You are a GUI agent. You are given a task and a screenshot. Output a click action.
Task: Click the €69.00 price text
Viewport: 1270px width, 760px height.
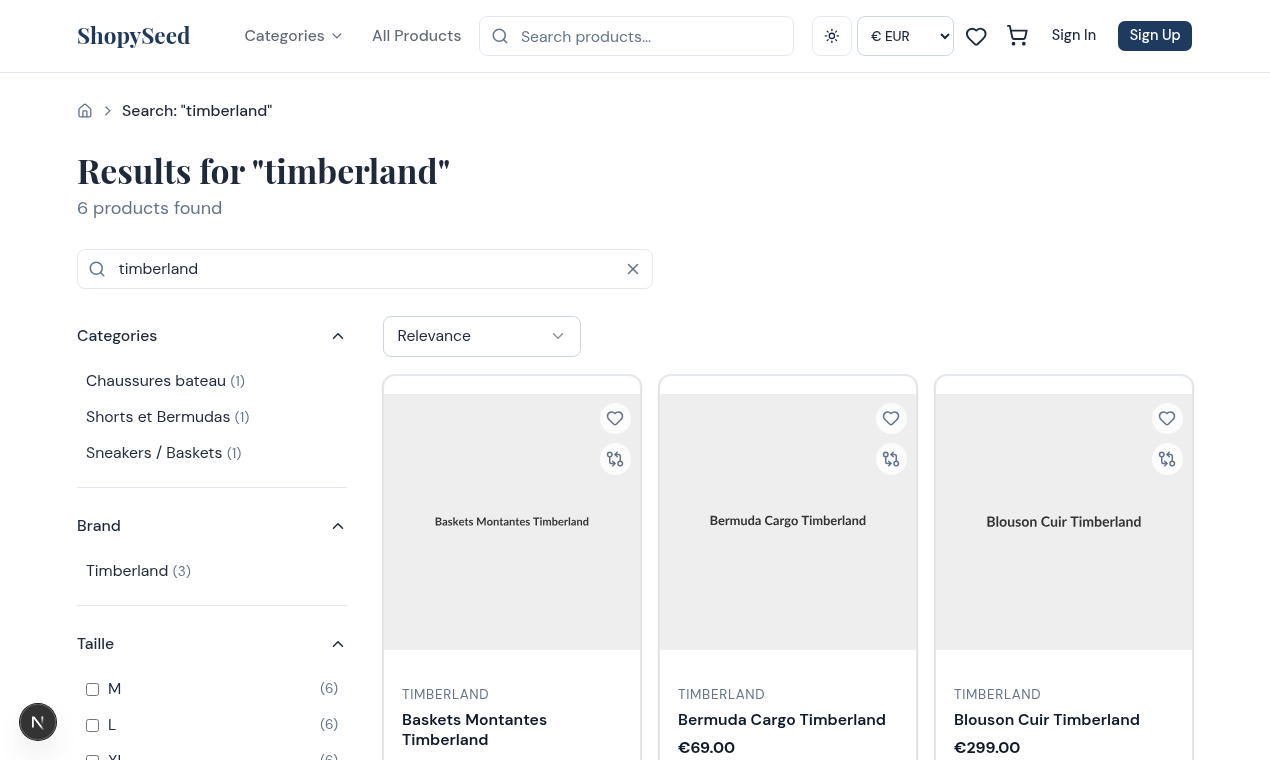(x=706, y=748)
